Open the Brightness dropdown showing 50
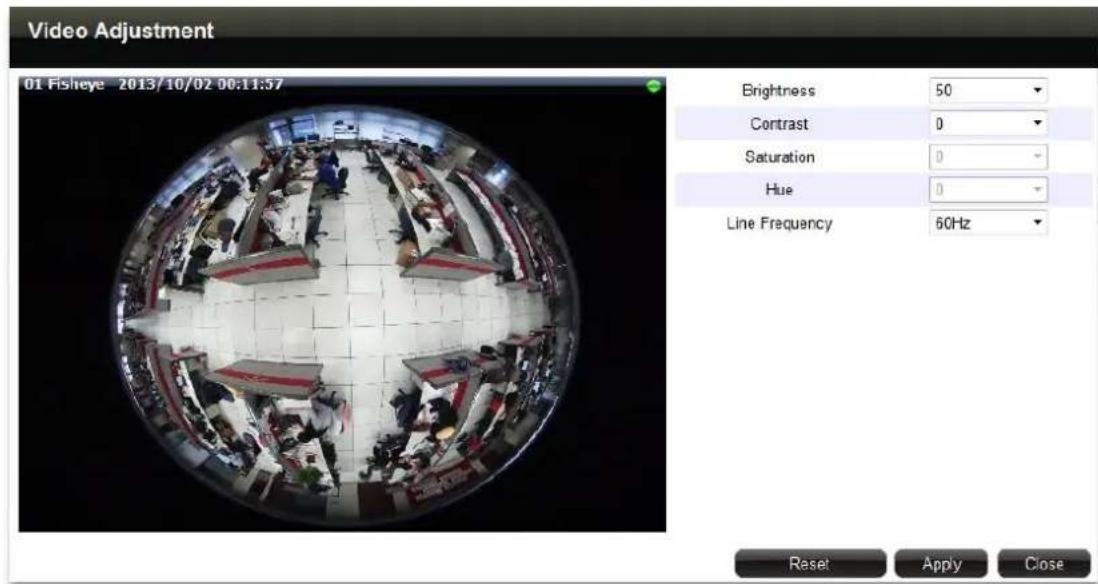The width and height of the screenshot is (1098, 584). (988, 91)
